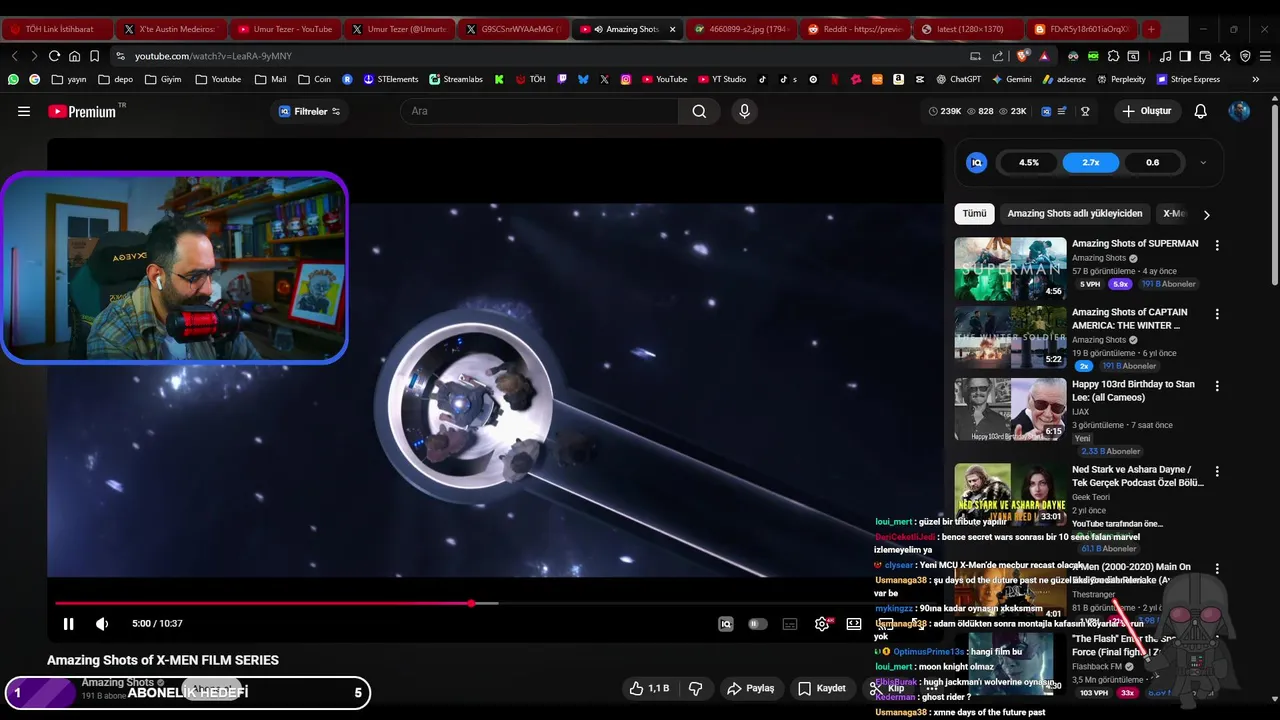Select the 'Amazing Shots adlı yükleyiciden' chip
Screen dimensions: 1280x720
pos(1075,214)
